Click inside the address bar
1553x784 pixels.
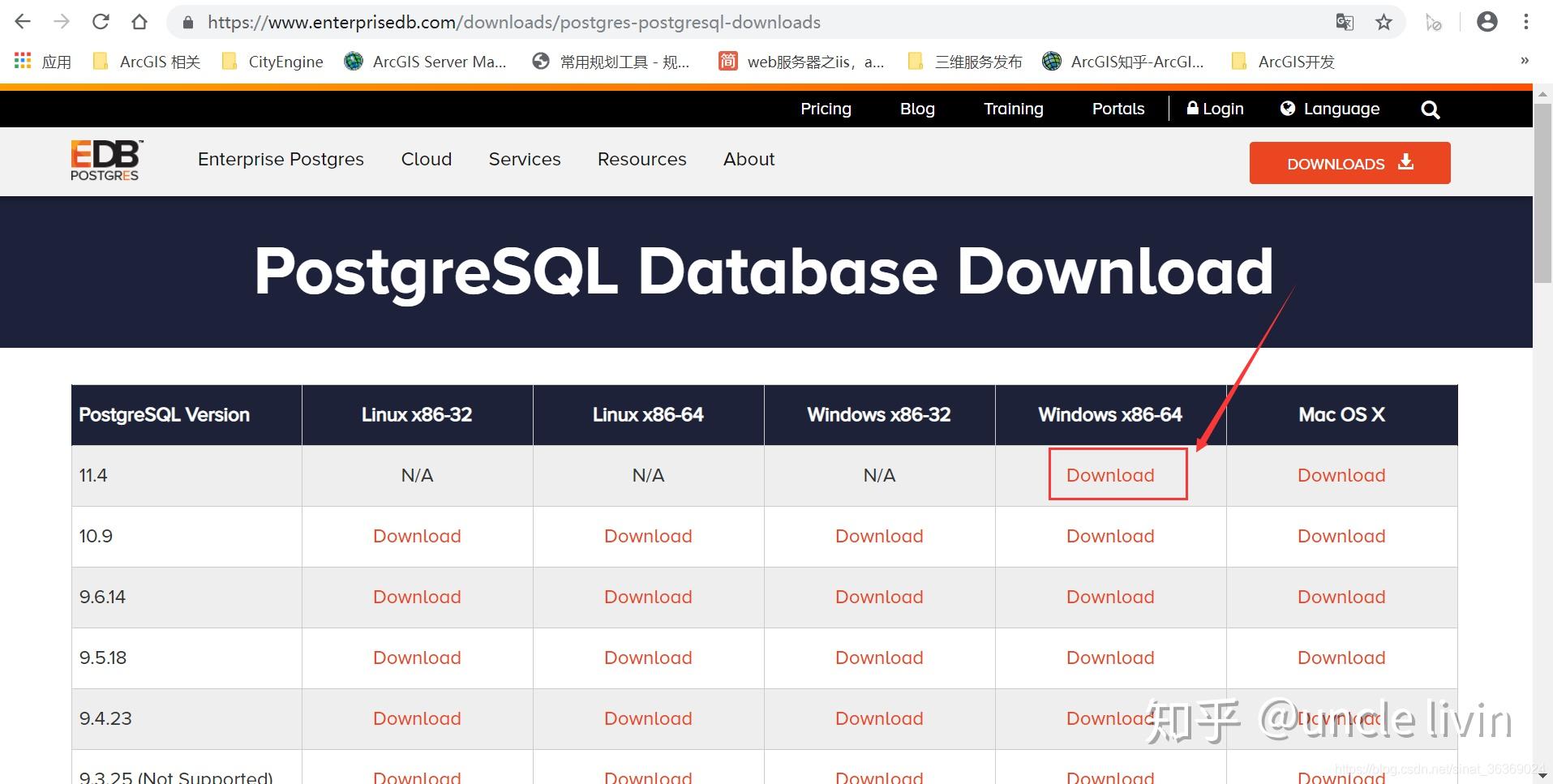568,22
